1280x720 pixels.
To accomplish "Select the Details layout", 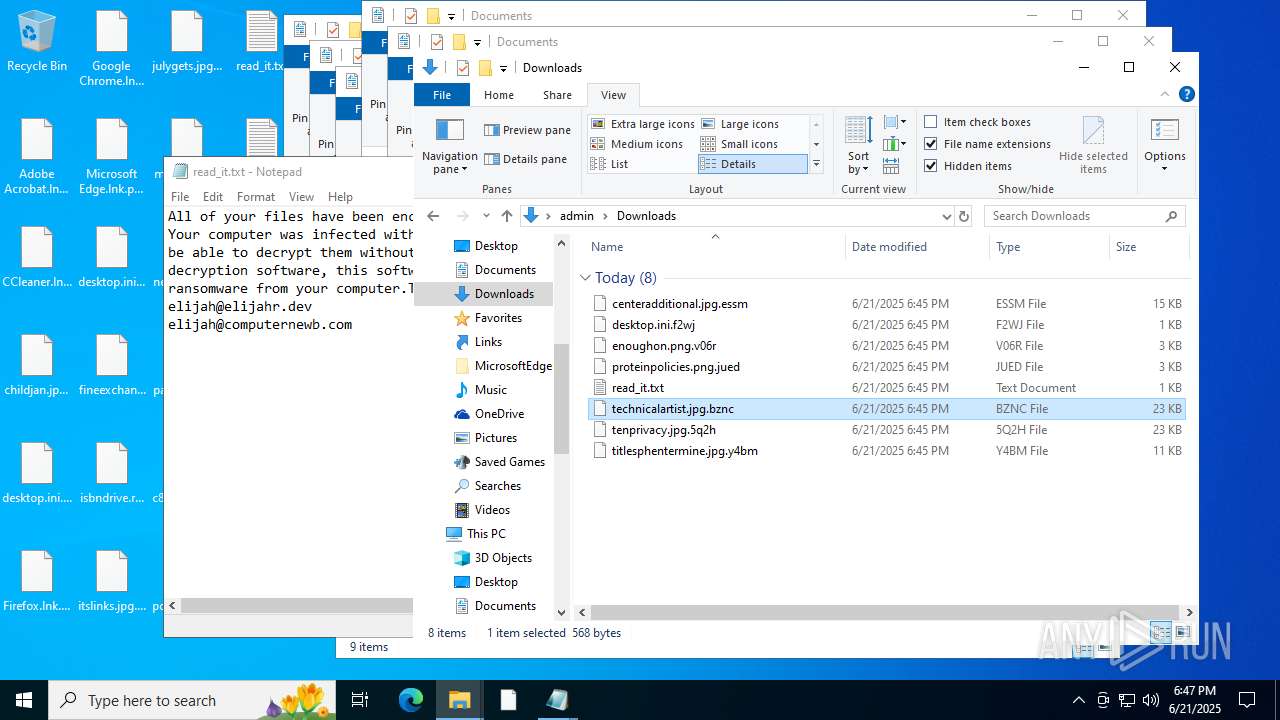I will click(752, 164).
